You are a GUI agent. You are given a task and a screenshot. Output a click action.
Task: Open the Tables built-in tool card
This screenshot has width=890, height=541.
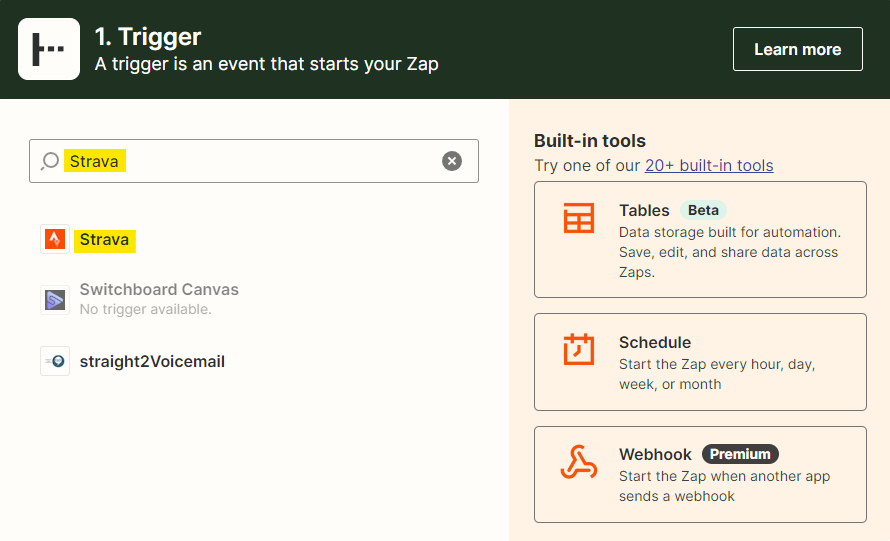700,240
